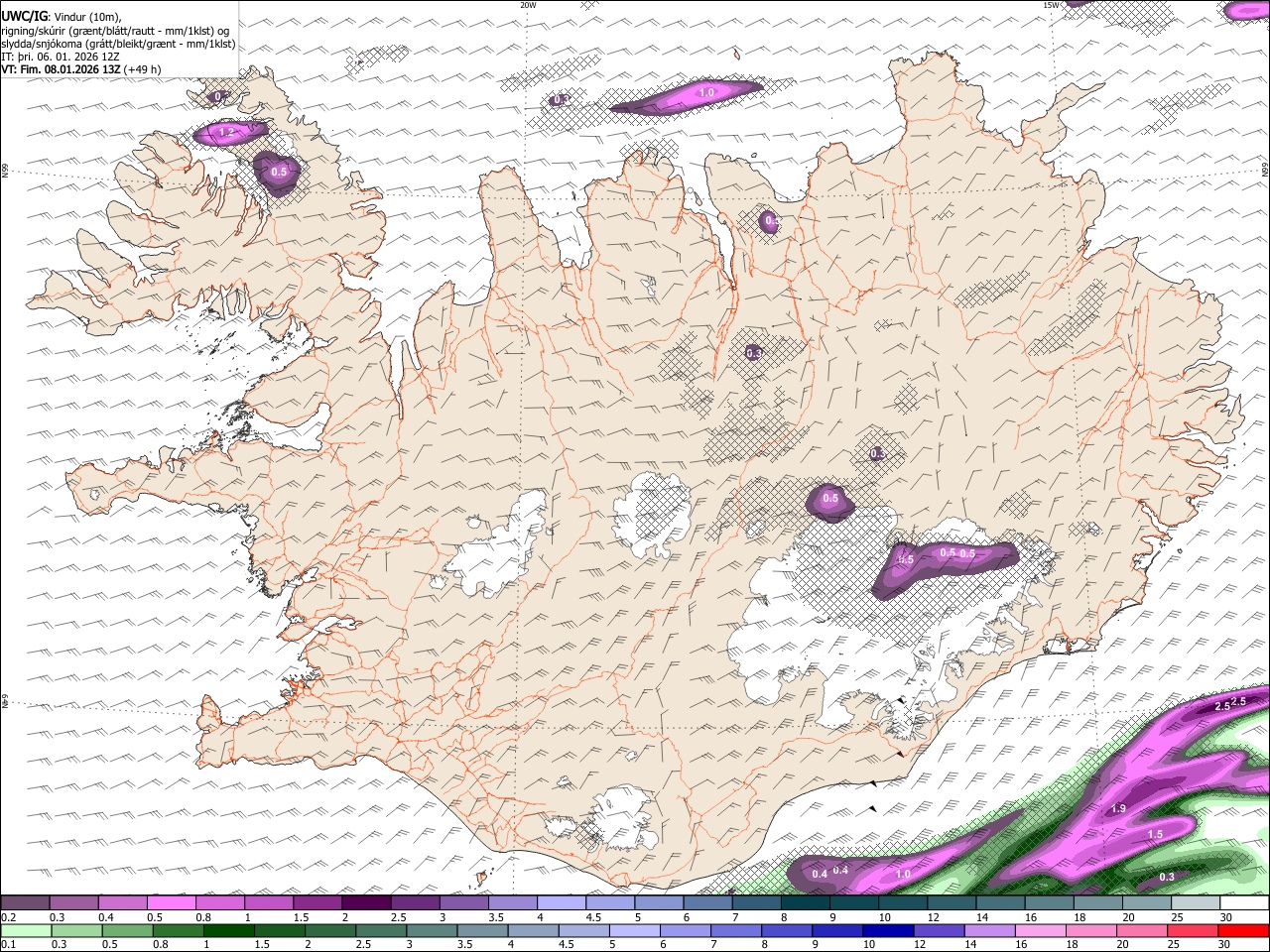Click the lavender rain legend swatch for 5
This screenshot has height=952, width=1270.
[x=634, y=931]
